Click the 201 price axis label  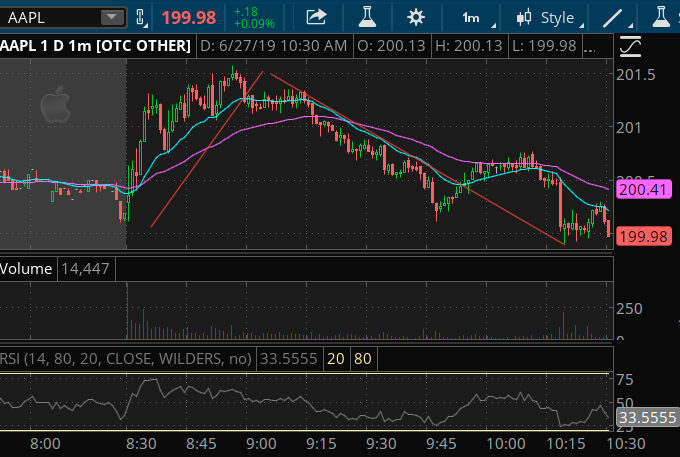pos(628,128)
